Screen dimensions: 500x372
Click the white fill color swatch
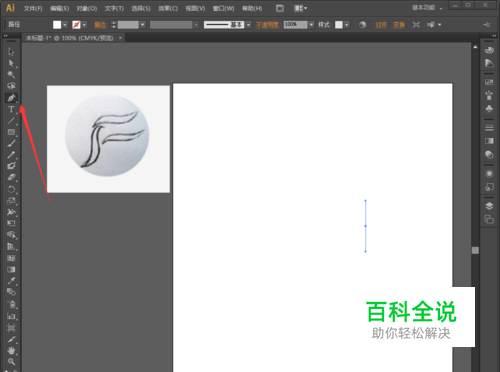click(x=57, y=25)
